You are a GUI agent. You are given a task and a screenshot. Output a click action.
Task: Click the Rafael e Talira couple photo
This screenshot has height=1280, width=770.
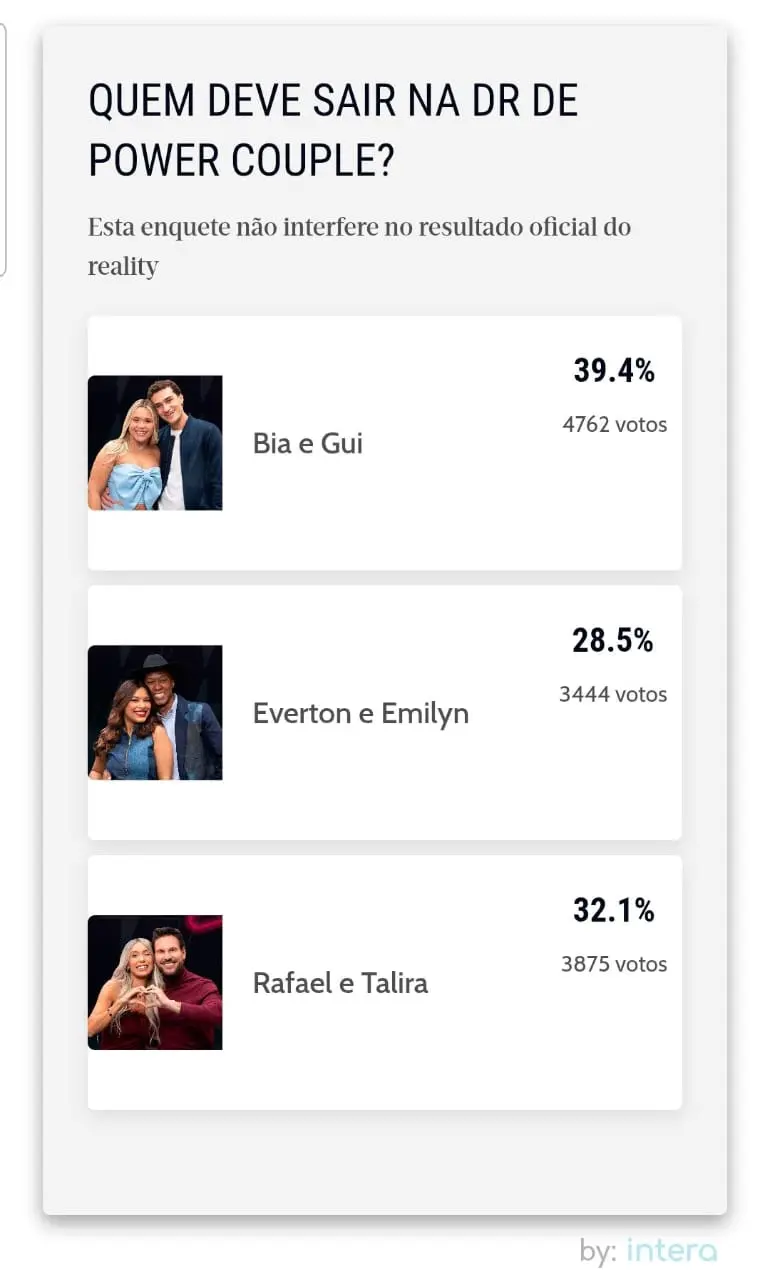point(155,982)
